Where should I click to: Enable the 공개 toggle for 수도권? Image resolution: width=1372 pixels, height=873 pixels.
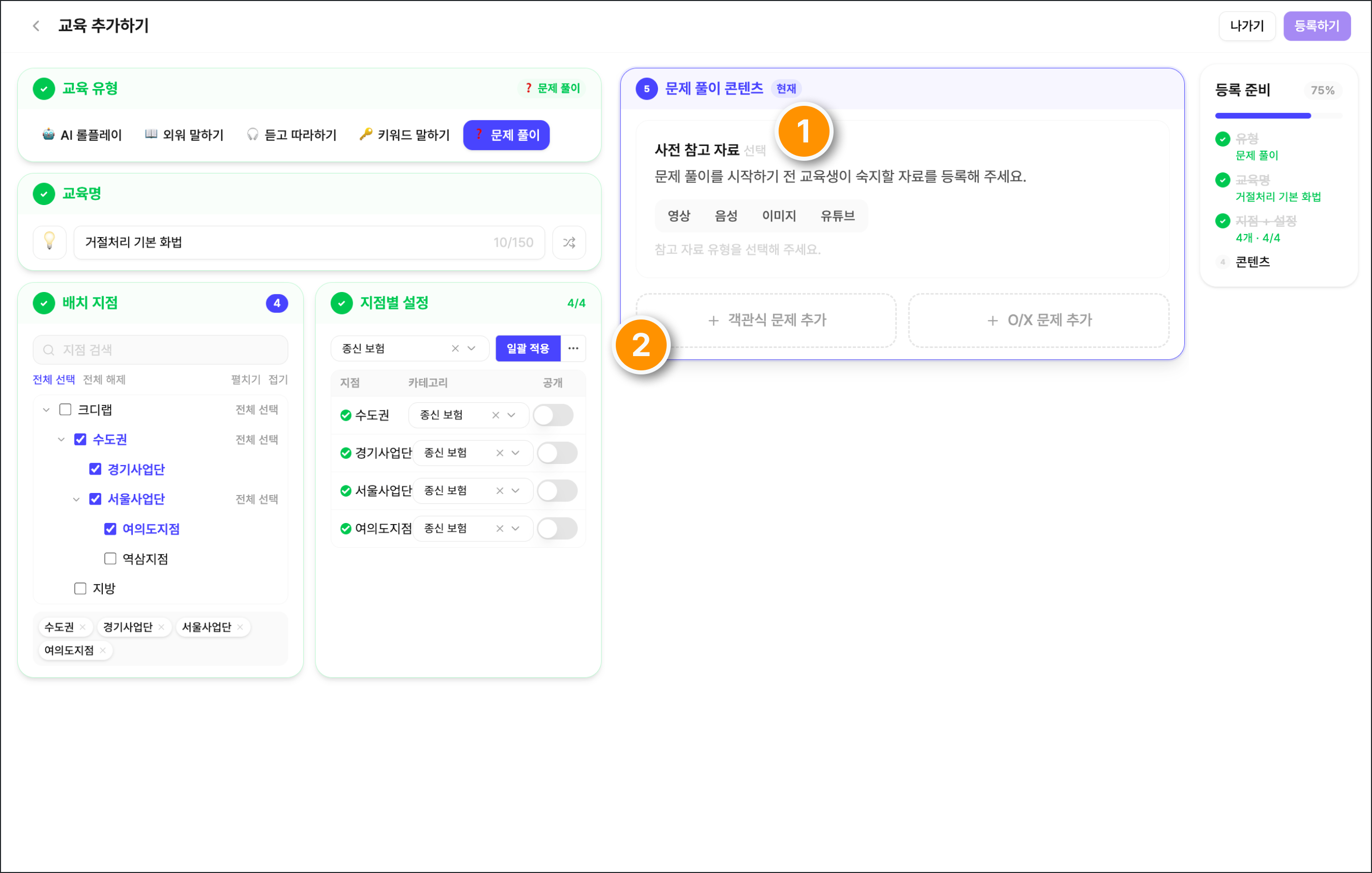pyautogui.click(x=553, y=415)
